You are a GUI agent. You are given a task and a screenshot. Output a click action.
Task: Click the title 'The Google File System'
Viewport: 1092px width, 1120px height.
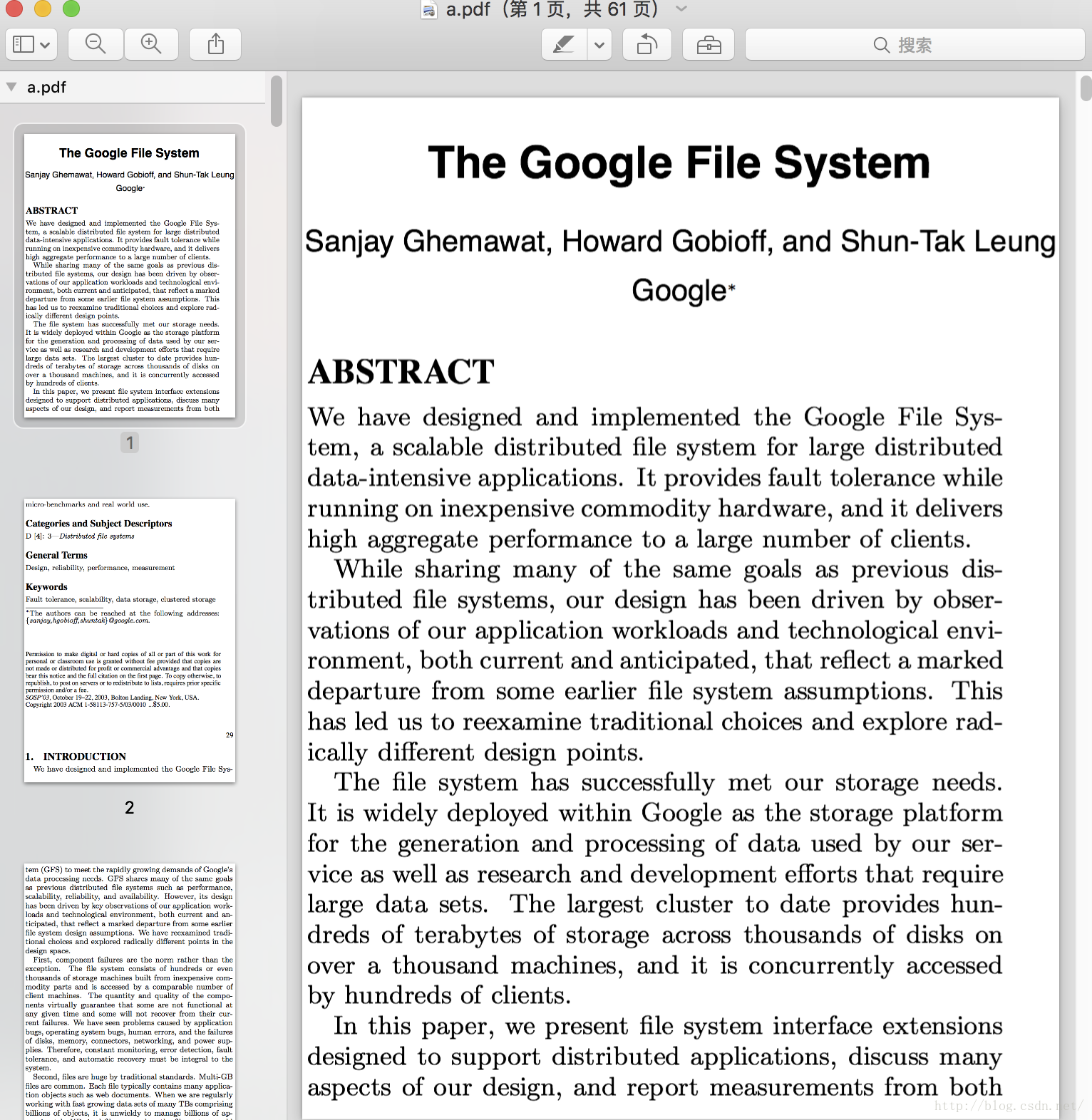point(679,163)
